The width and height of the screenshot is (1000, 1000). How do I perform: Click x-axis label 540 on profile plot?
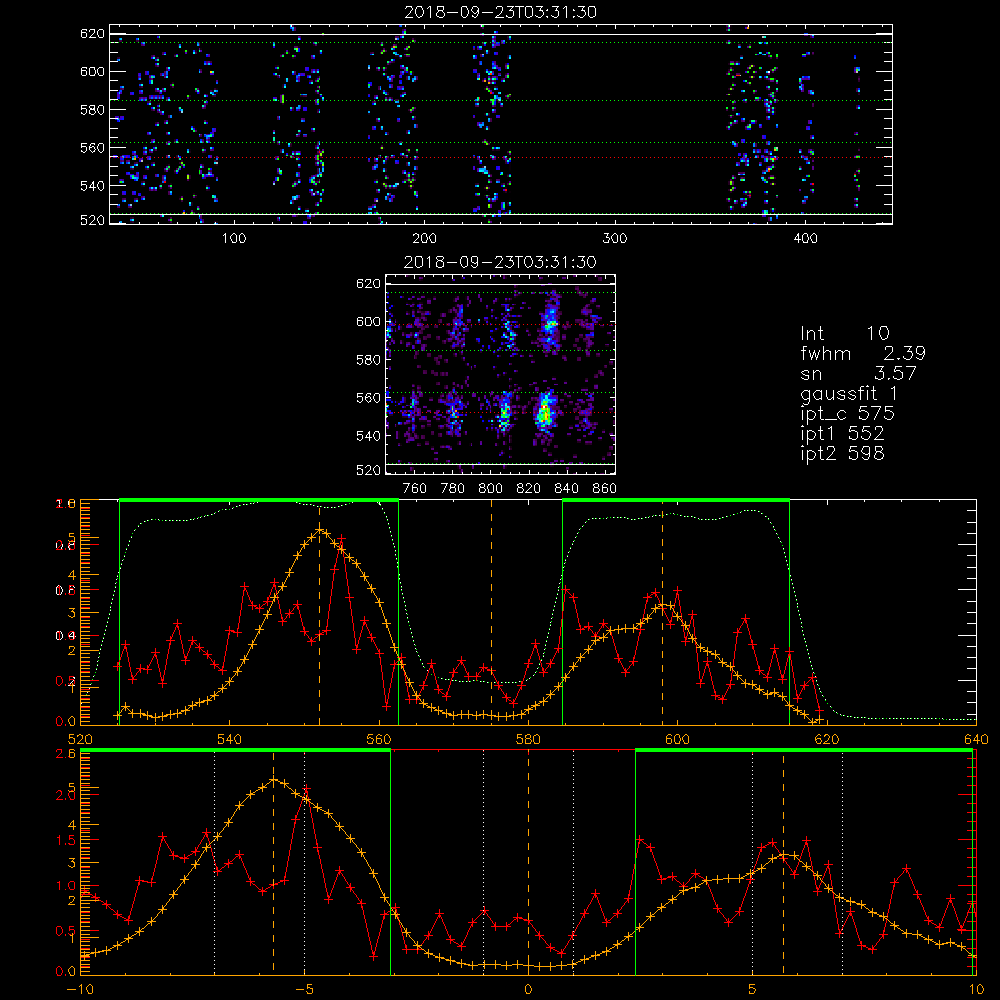(x=230, y=739)
